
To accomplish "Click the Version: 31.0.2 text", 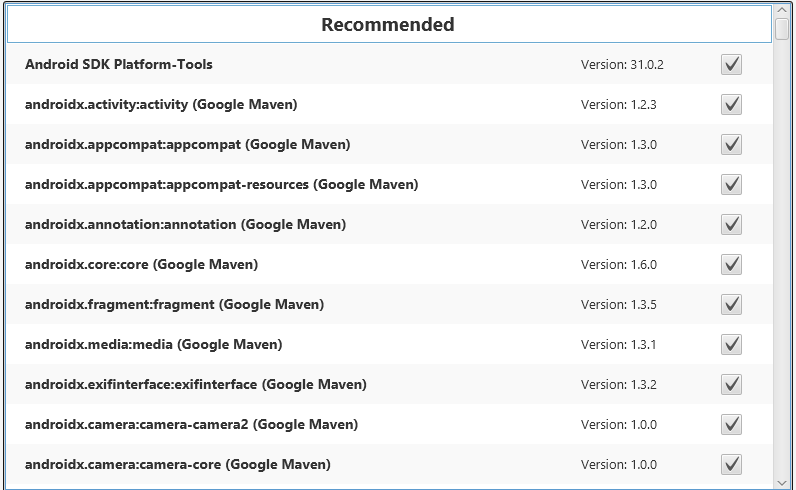I will [x=622, y=65].
